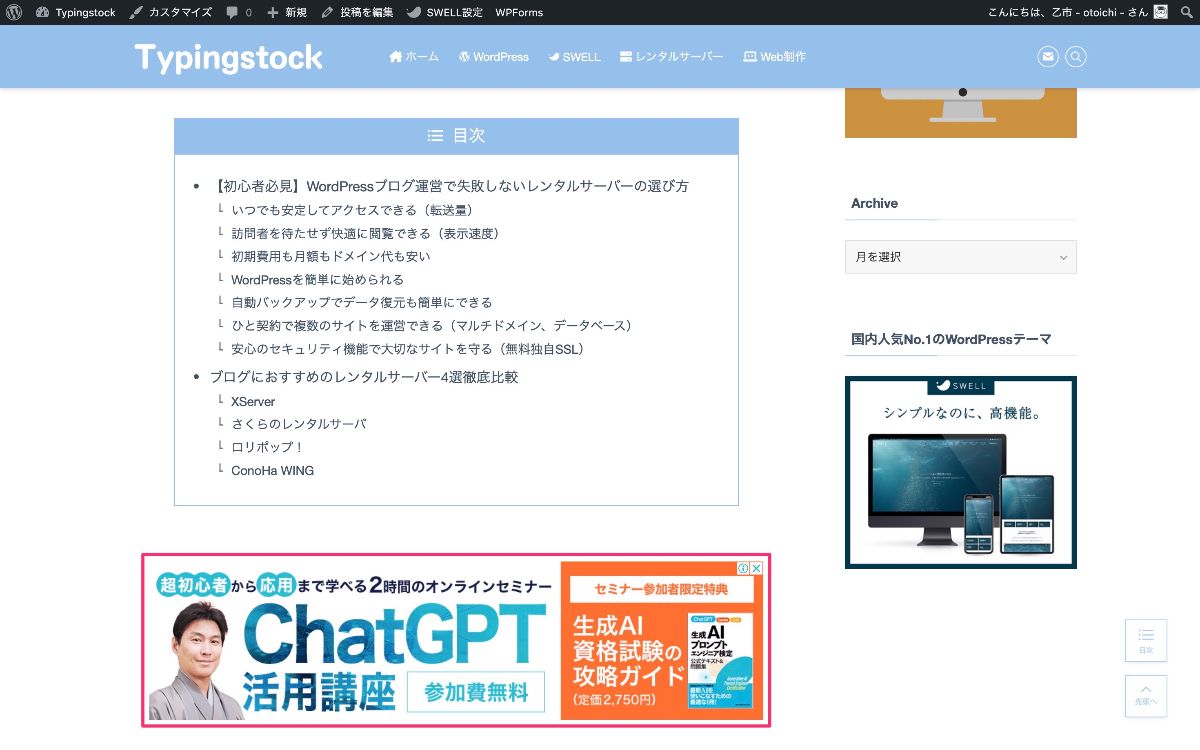The height and width of the screenshot is (750, 1200).
Task: Jump to 初期費用も月額もドメイン代も安い section
Action: pos(331,256)
